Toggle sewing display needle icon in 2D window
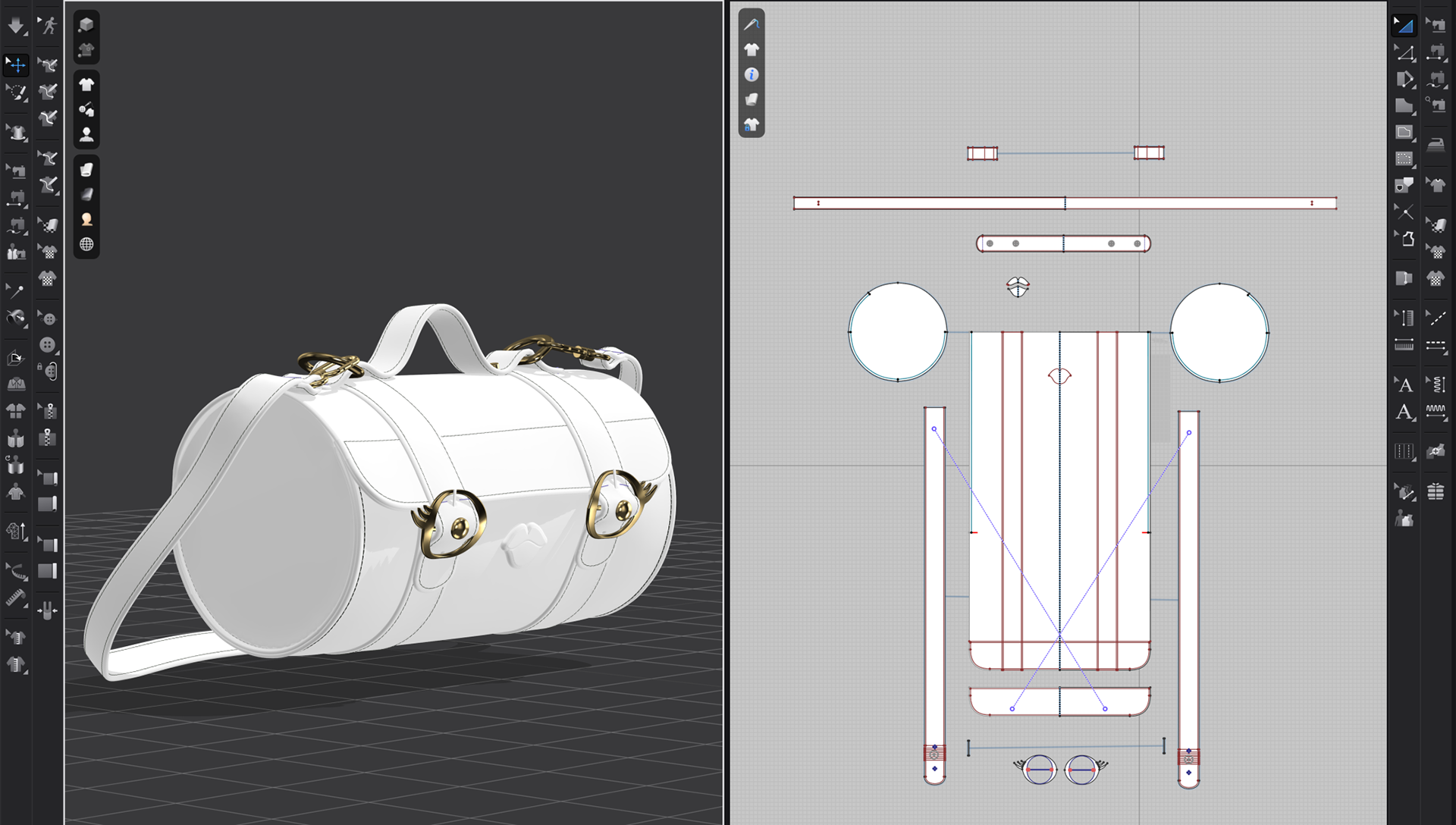Viewport: 1456px width, 825px height. pyautogui.click(x=752, y=25)
